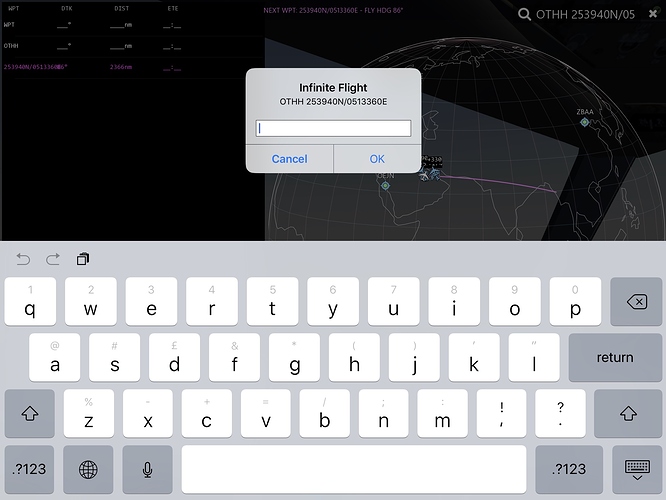Tap the OTHH 253940N/05 search field text

point(585,14)
